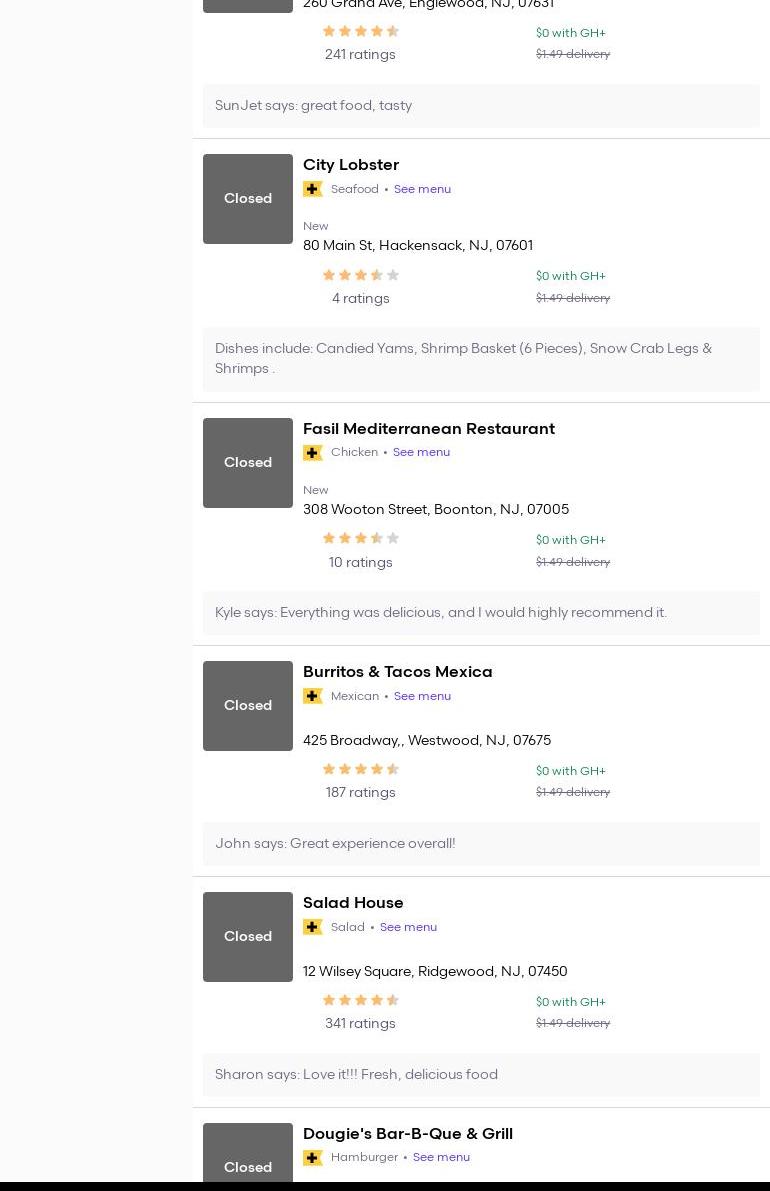Image resolution: width=770 pixels, height=1191 pixels.
Task: Click the 341 ratings count
Action: point(360,1024)
